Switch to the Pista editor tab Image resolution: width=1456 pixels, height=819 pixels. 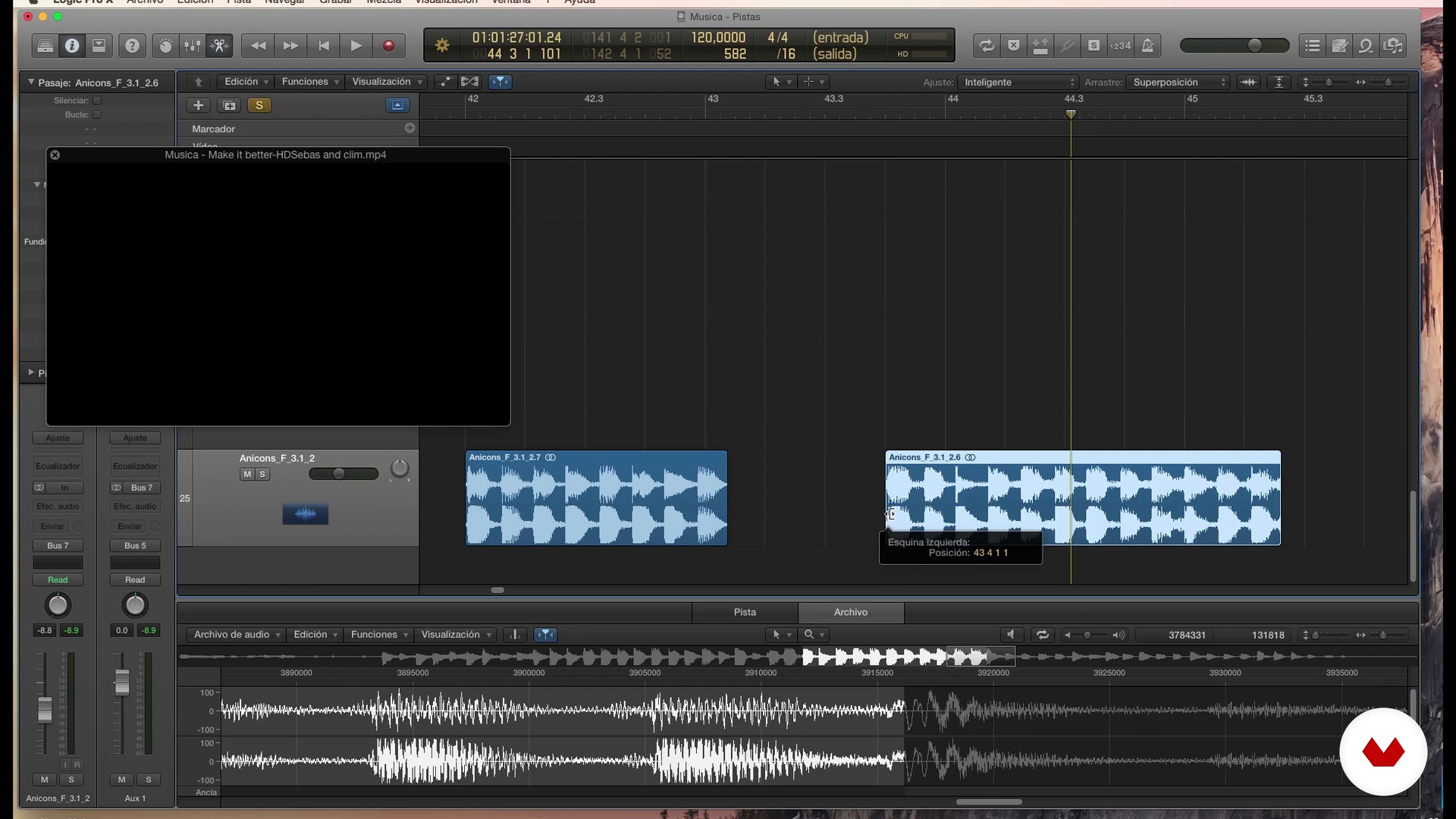[745, 612]
